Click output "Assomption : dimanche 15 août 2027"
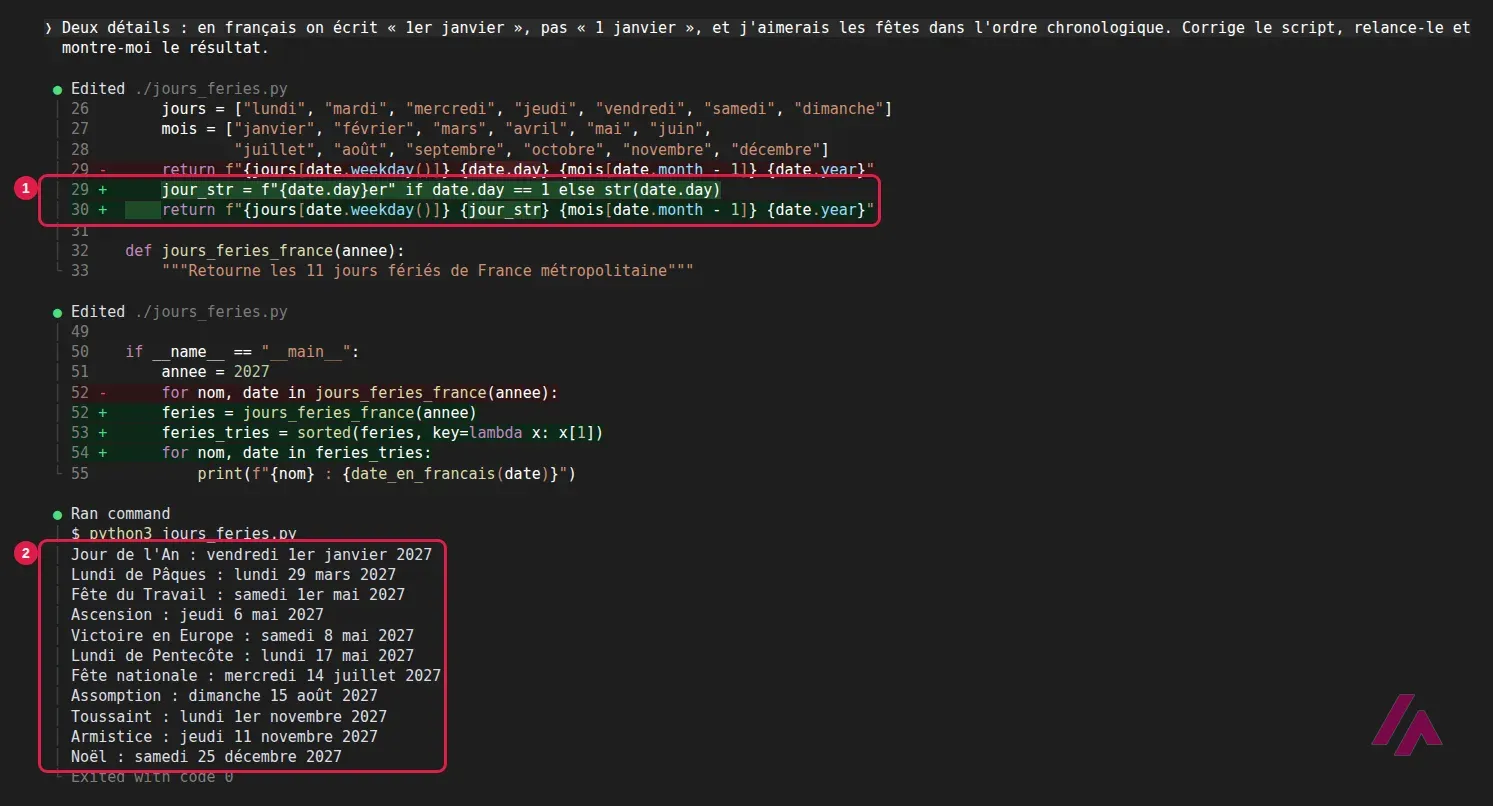Viewport: 1493px width, 806px height. tap(224, 696)
